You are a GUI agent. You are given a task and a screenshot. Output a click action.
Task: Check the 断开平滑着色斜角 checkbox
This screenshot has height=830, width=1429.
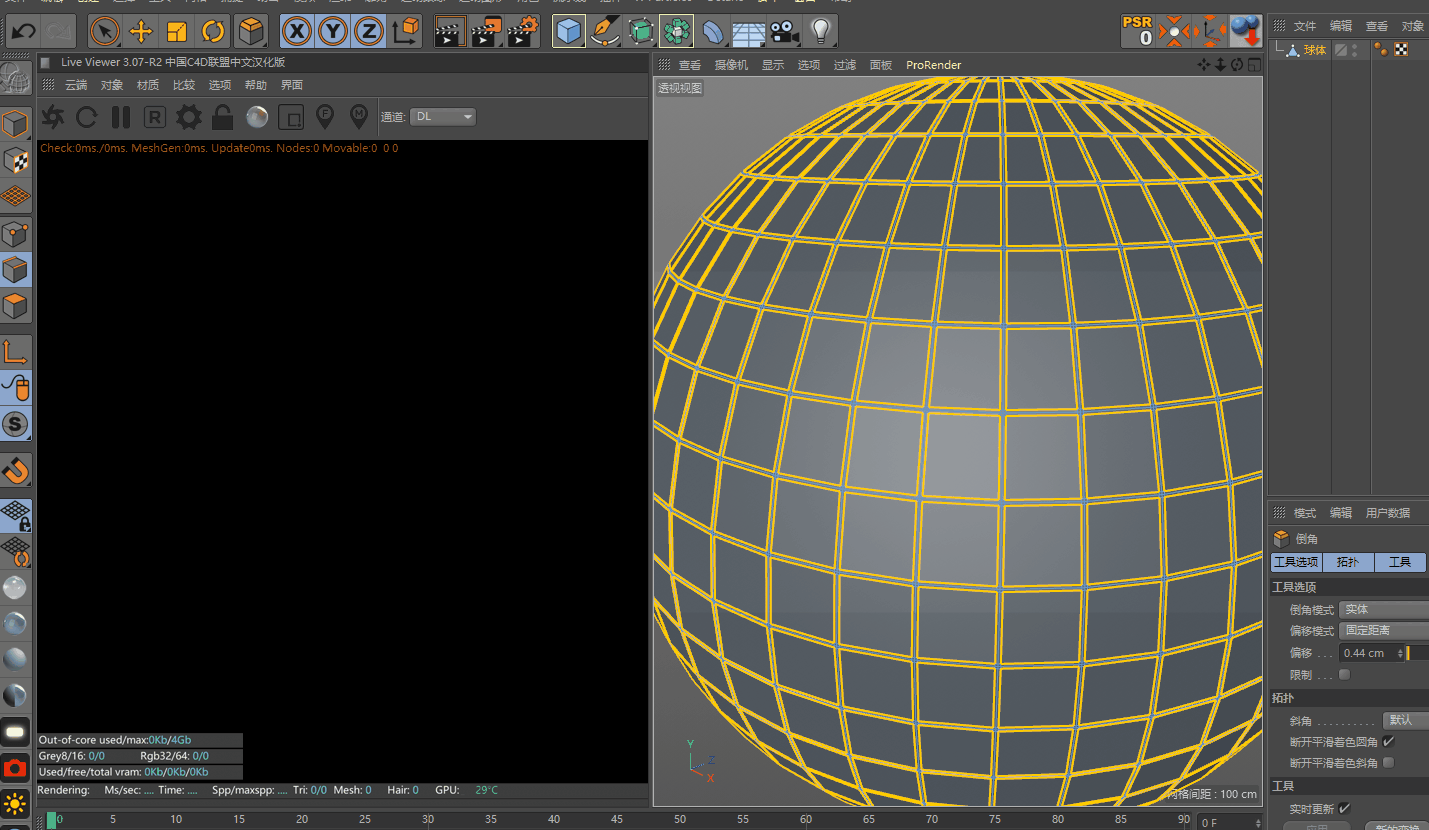click(x=1388, y=763)
